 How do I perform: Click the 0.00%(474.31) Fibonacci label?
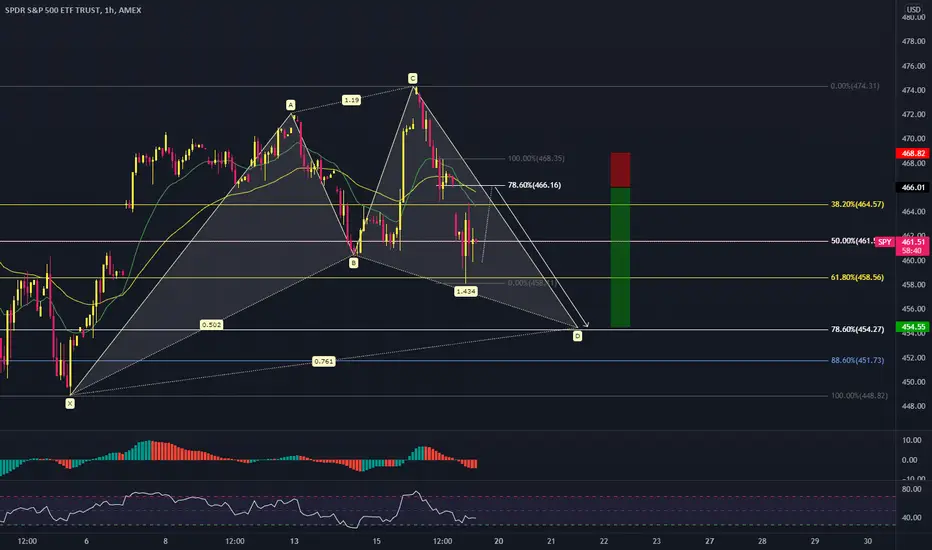(x=855, y=86)
